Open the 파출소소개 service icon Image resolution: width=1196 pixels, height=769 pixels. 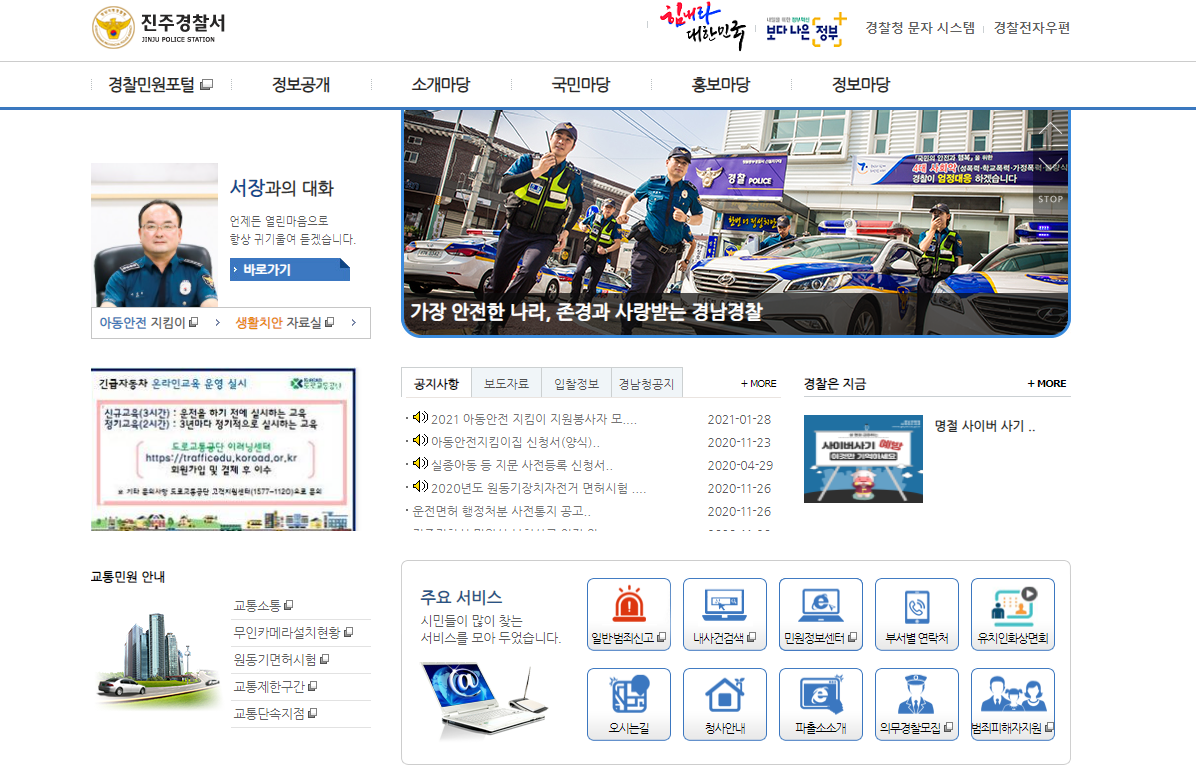pyautogui.click(x=821, y=704)
